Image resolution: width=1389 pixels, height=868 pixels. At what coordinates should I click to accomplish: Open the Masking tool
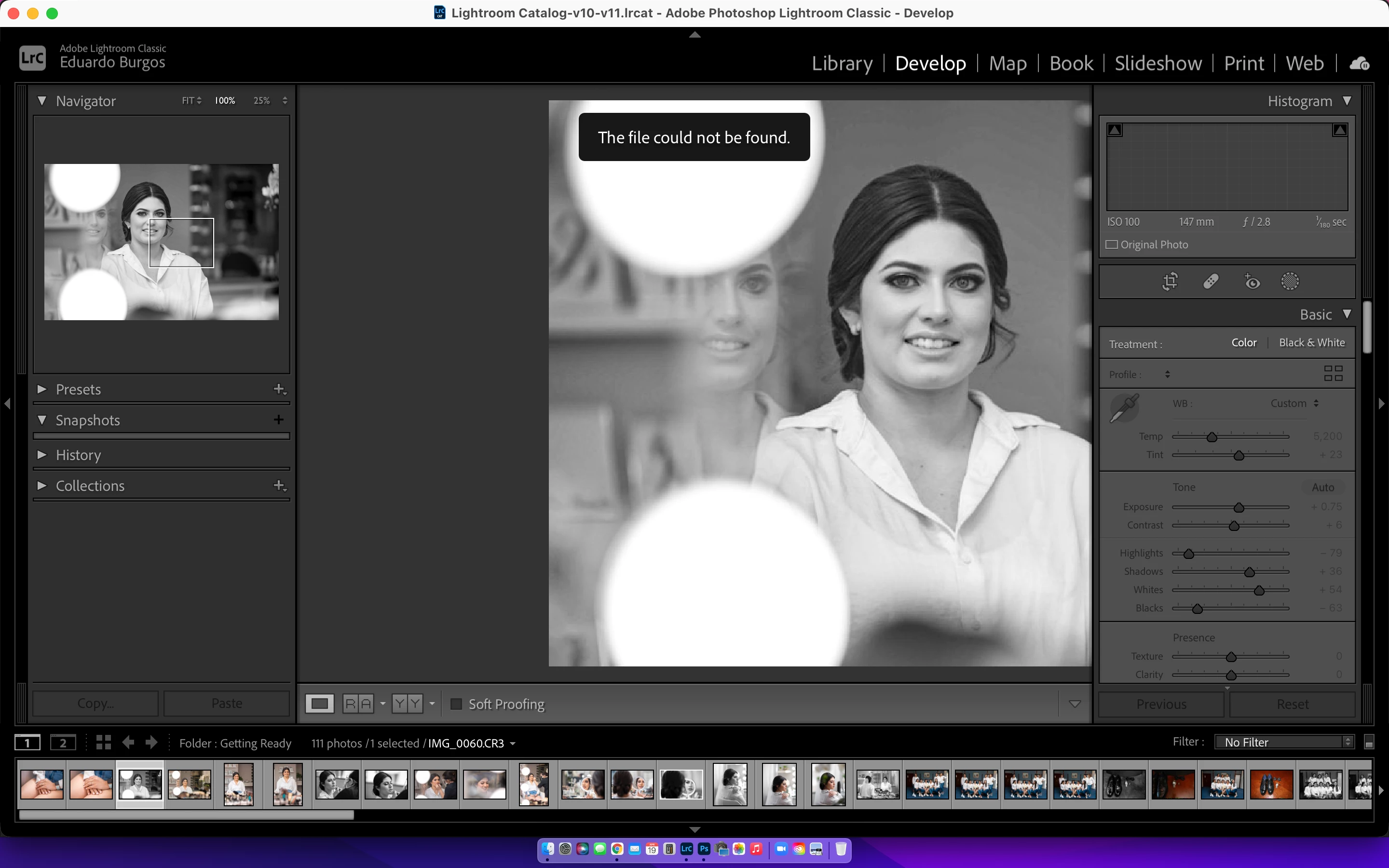coord(1290,281)
